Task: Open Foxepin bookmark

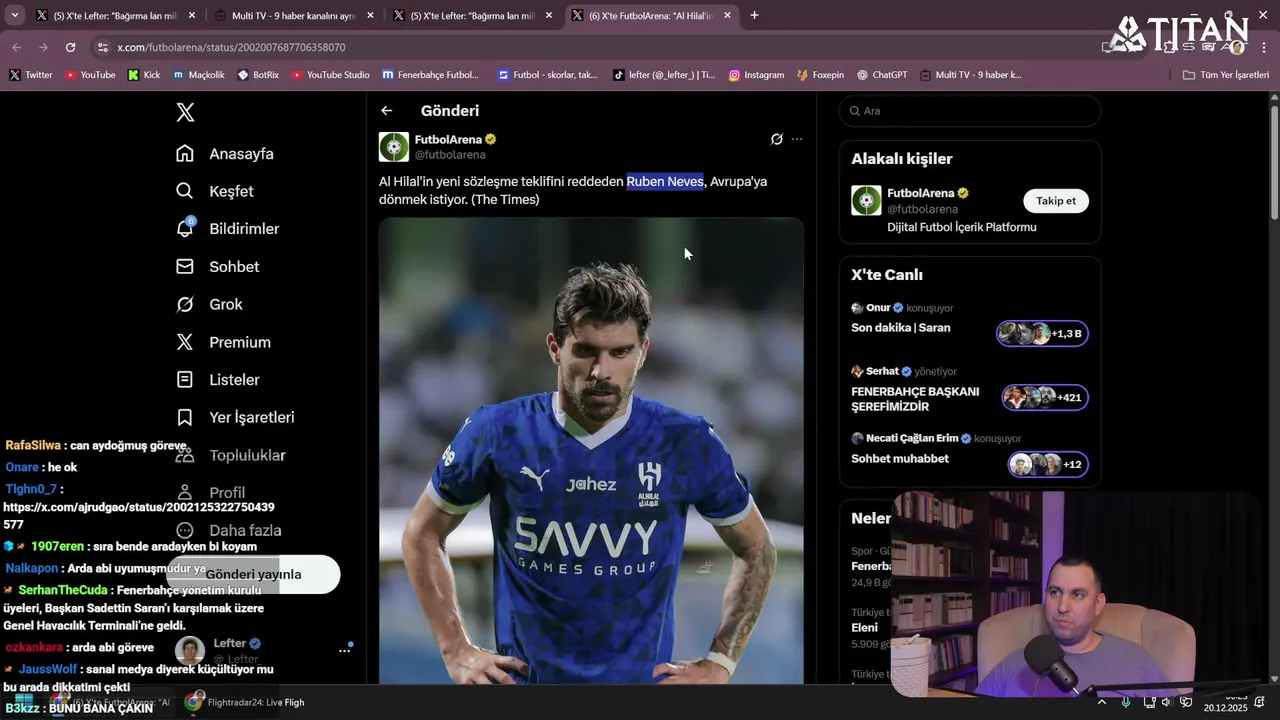Action: point(820,75)
